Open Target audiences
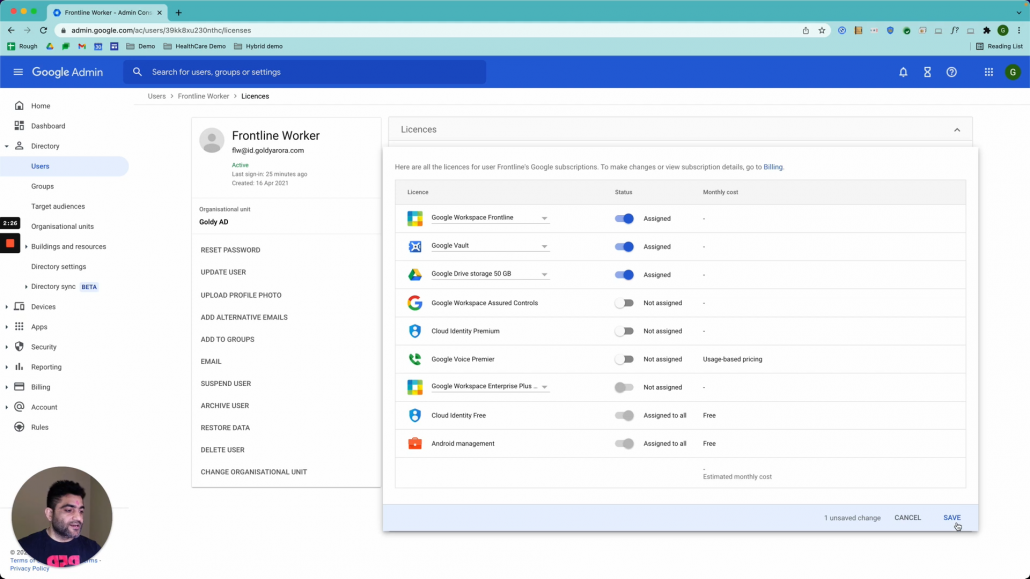Image resolution: width=1030 pixels, height=579 pixels. pos(58,206)
